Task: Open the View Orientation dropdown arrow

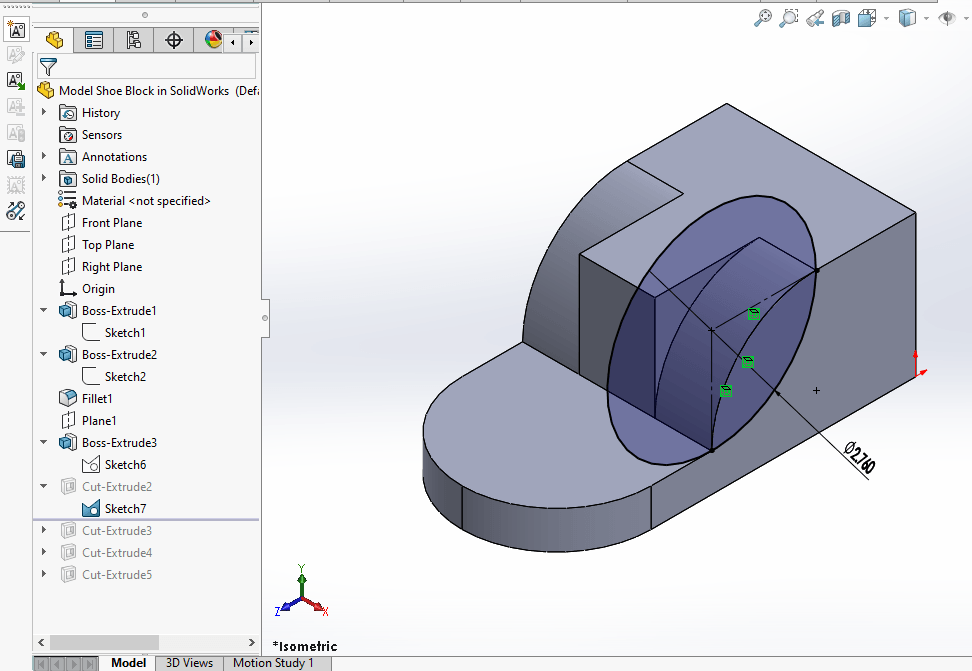Action: pyautogui.click(x=886, y=18)
